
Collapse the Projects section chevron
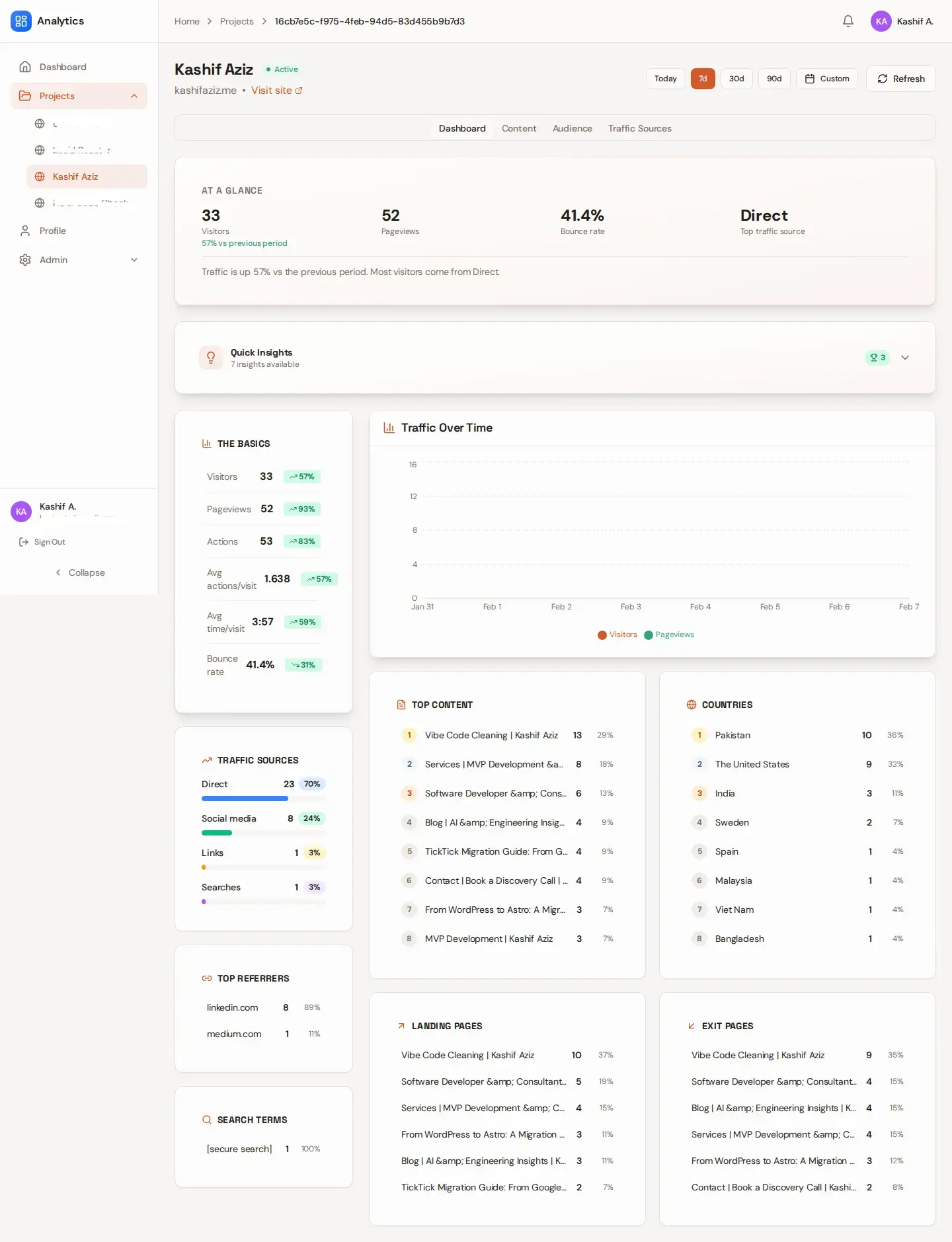click(x=134, y=96)
